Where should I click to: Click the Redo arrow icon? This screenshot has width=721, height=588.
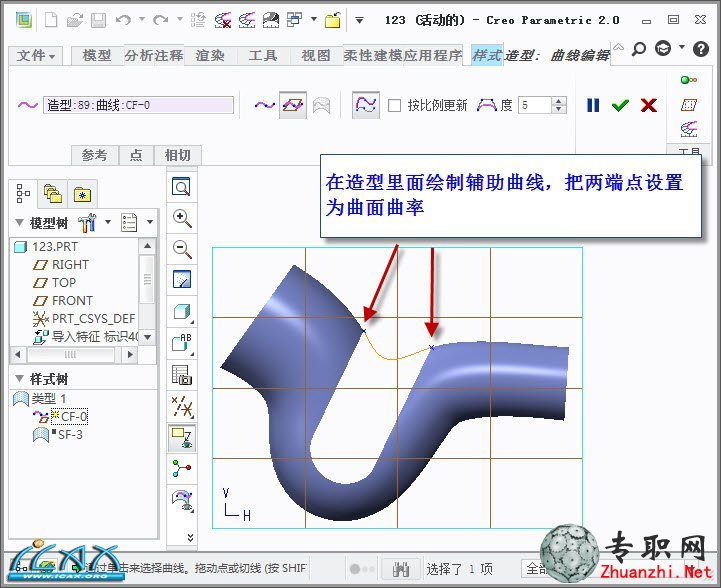[x=160, y=20]
